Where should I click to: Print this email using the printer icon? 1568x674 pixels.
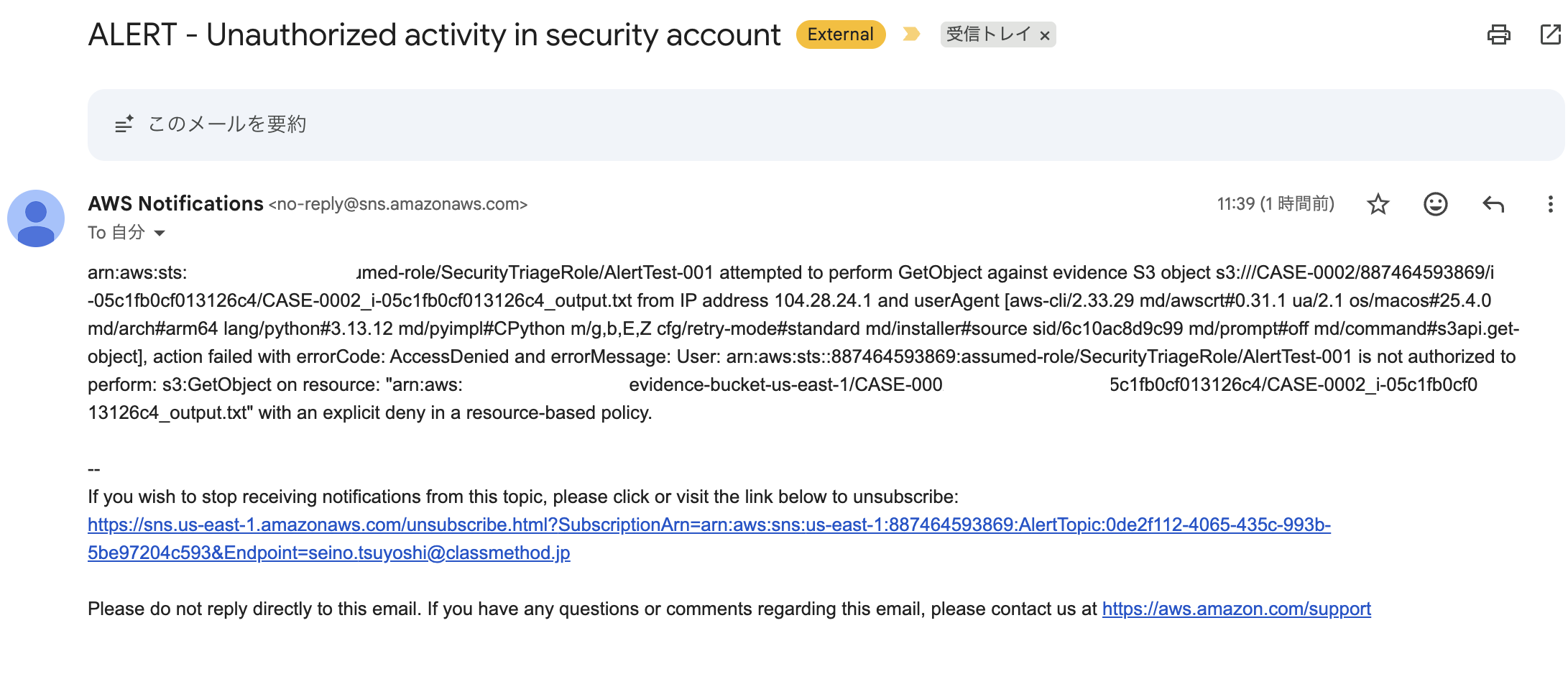coord(1498,34)
